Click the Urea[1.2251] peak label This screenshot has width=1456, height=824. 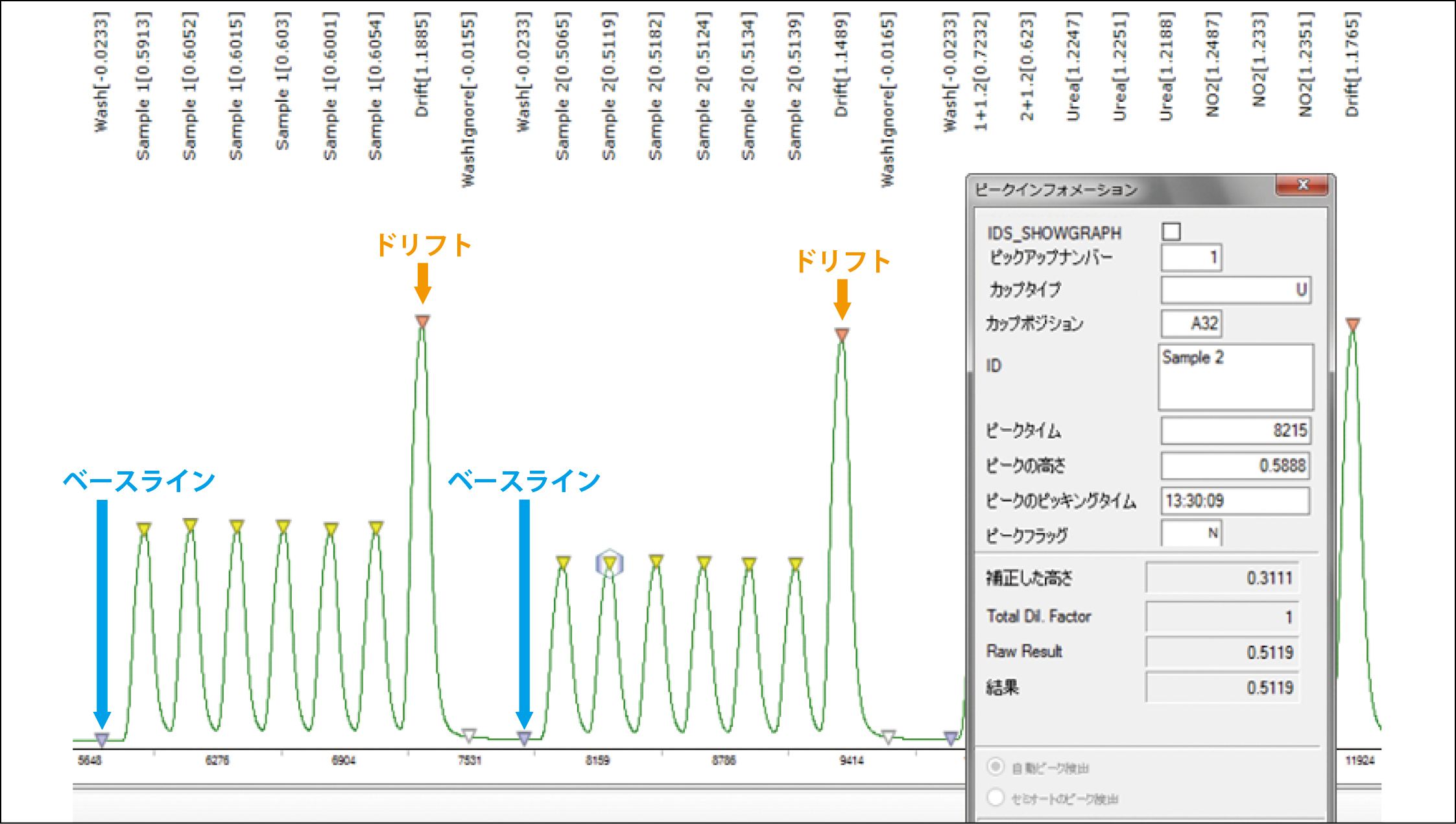tap(1120, 66)
